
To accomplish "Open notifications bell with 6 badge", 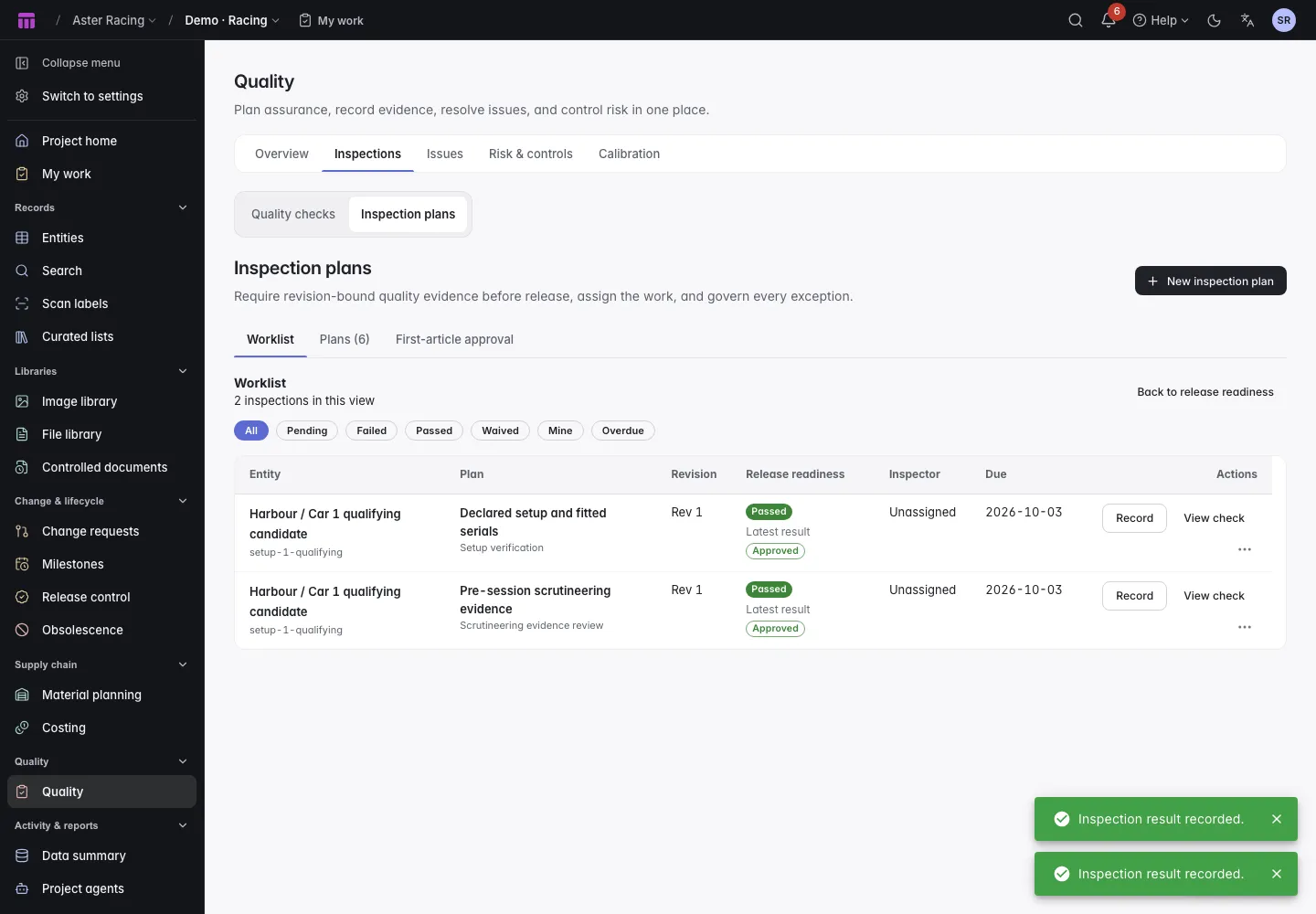I will click(1109, 20).
